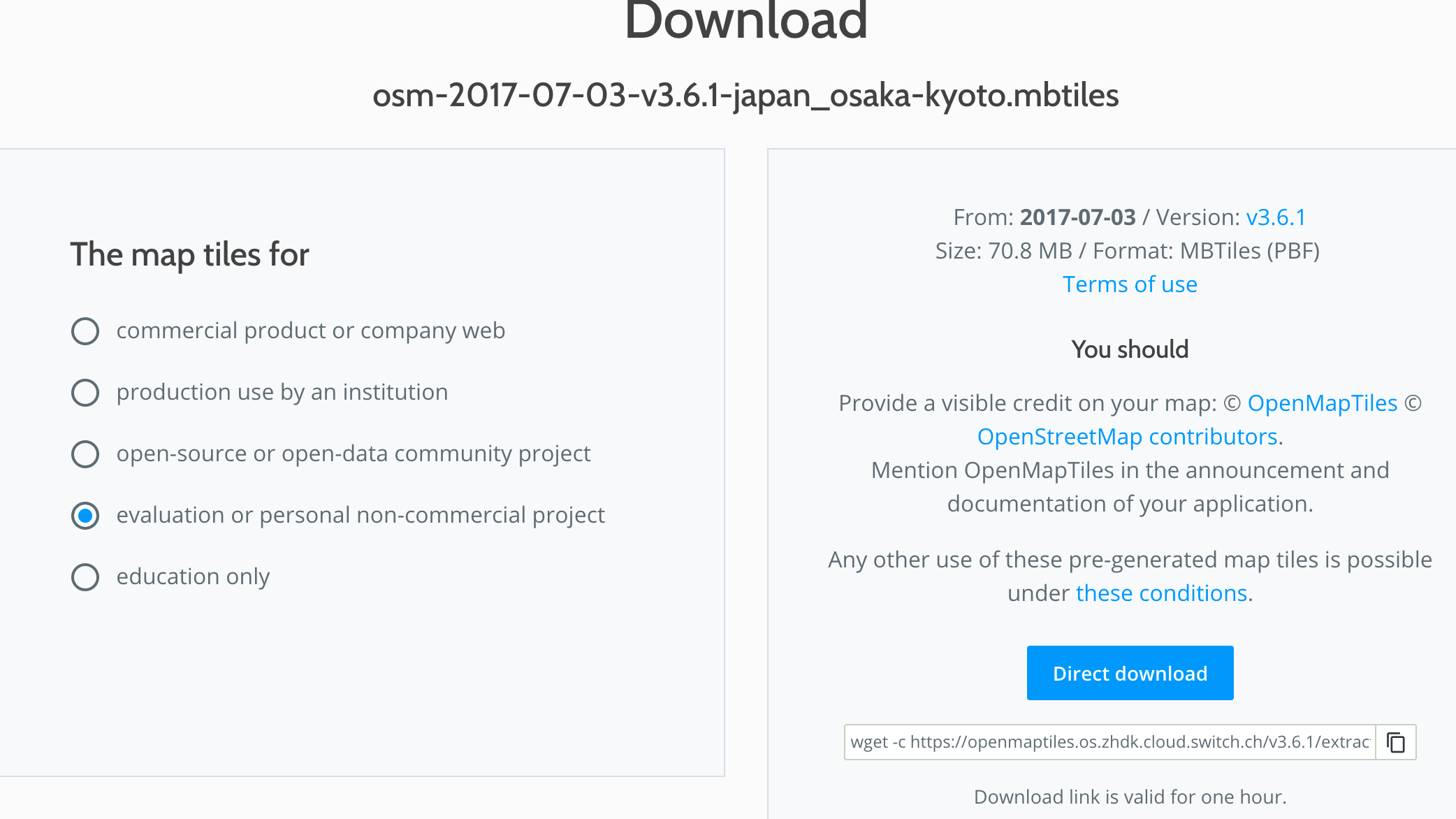Viewport: 1456px width, 819px height.
Task: Copy the wget command to clipboard
Action: 1395,743
